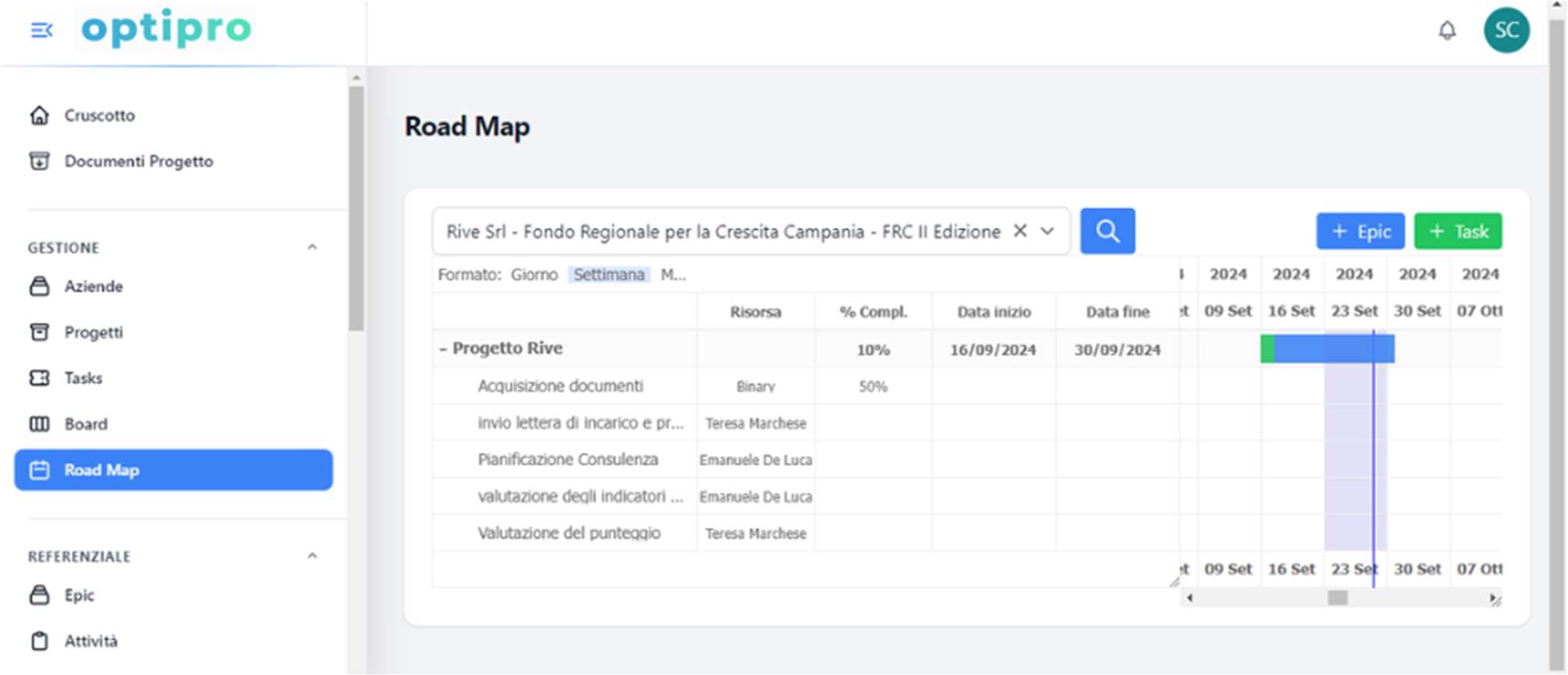Open the Acquisizione documenti task

(560, 386)
